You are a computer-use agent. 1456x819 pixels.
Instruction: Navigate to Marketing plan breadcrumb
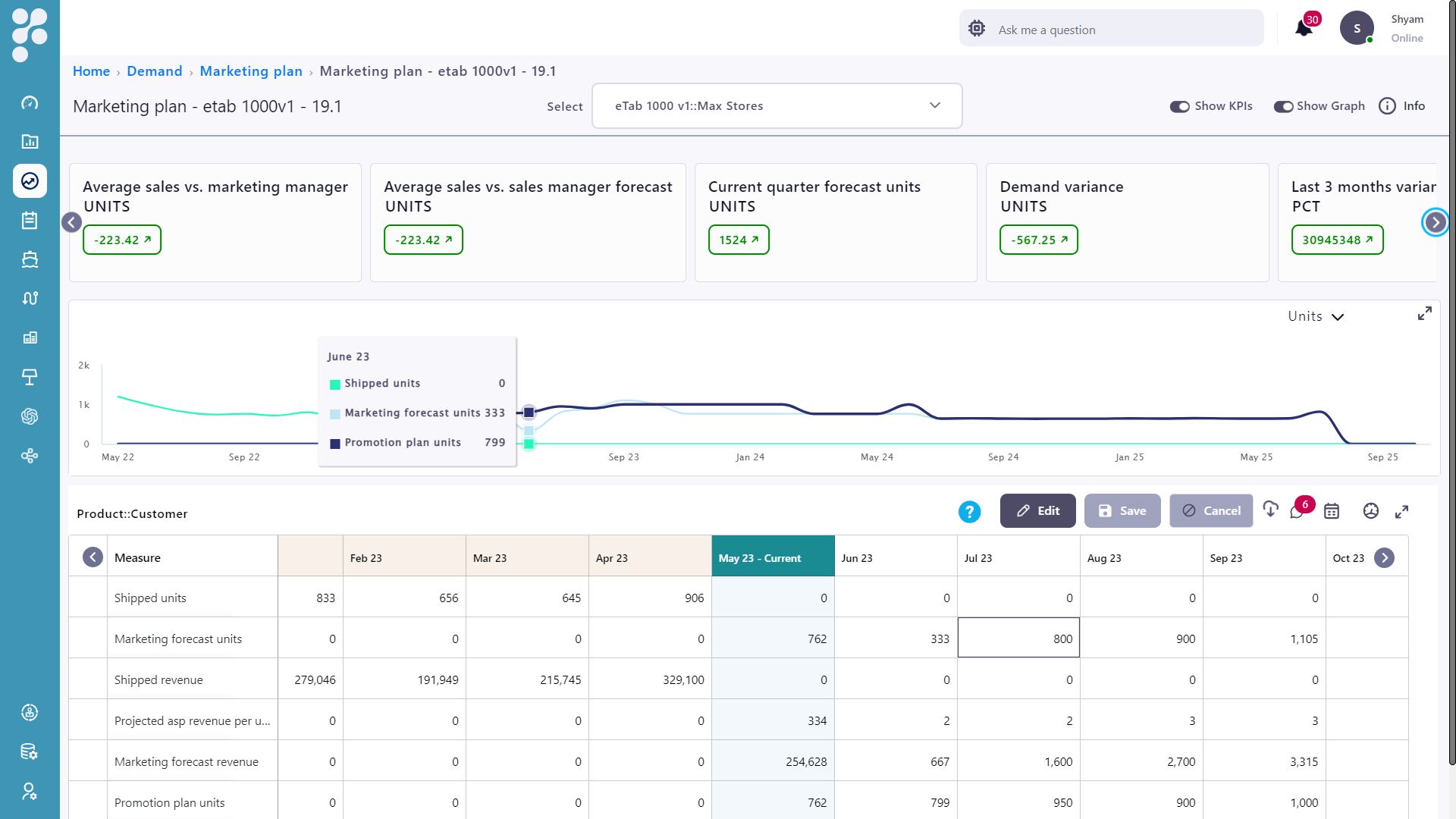pyautogui.click(x=250, y=71)
